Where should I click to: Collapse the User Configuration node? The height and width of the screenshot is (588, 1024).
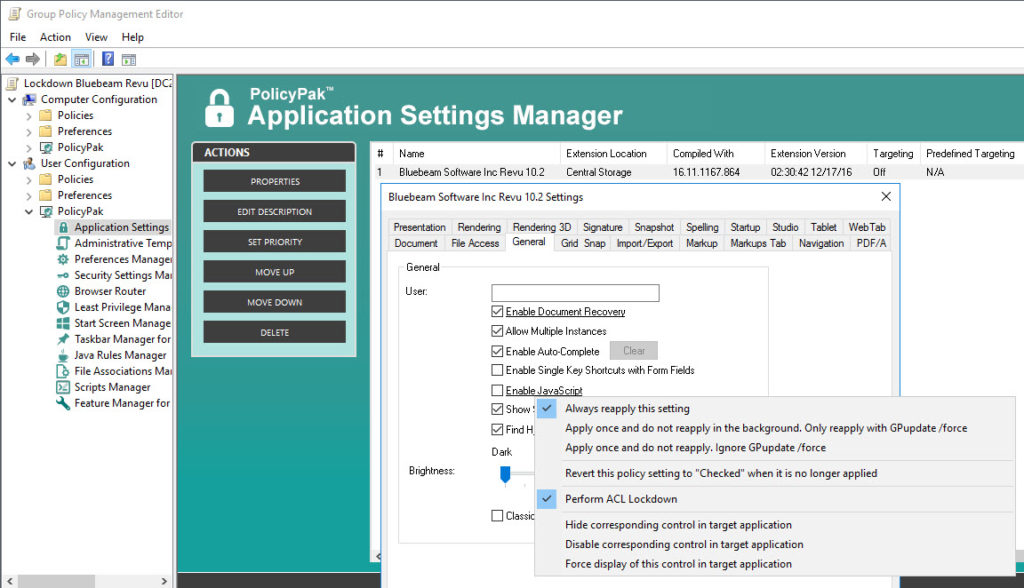coord(12,164)
